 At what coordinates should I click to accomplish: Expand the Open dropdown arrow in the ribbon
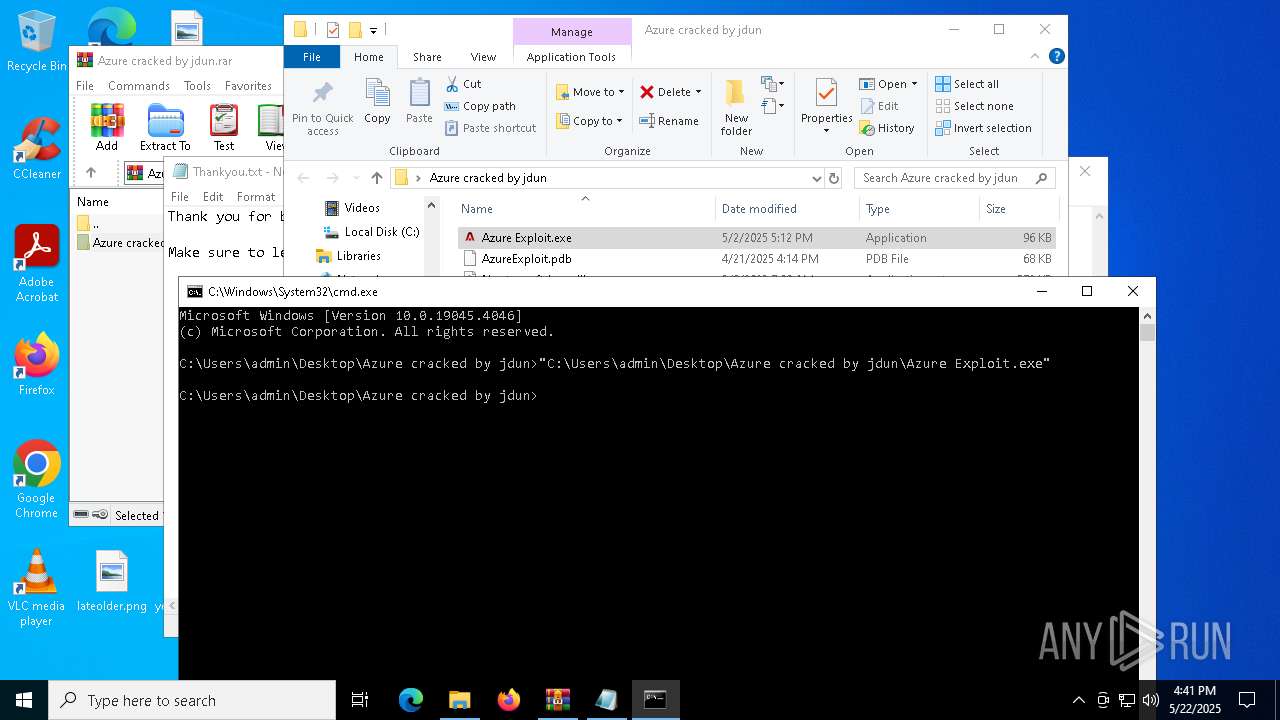pyautogui.click(x=914, y=84)
